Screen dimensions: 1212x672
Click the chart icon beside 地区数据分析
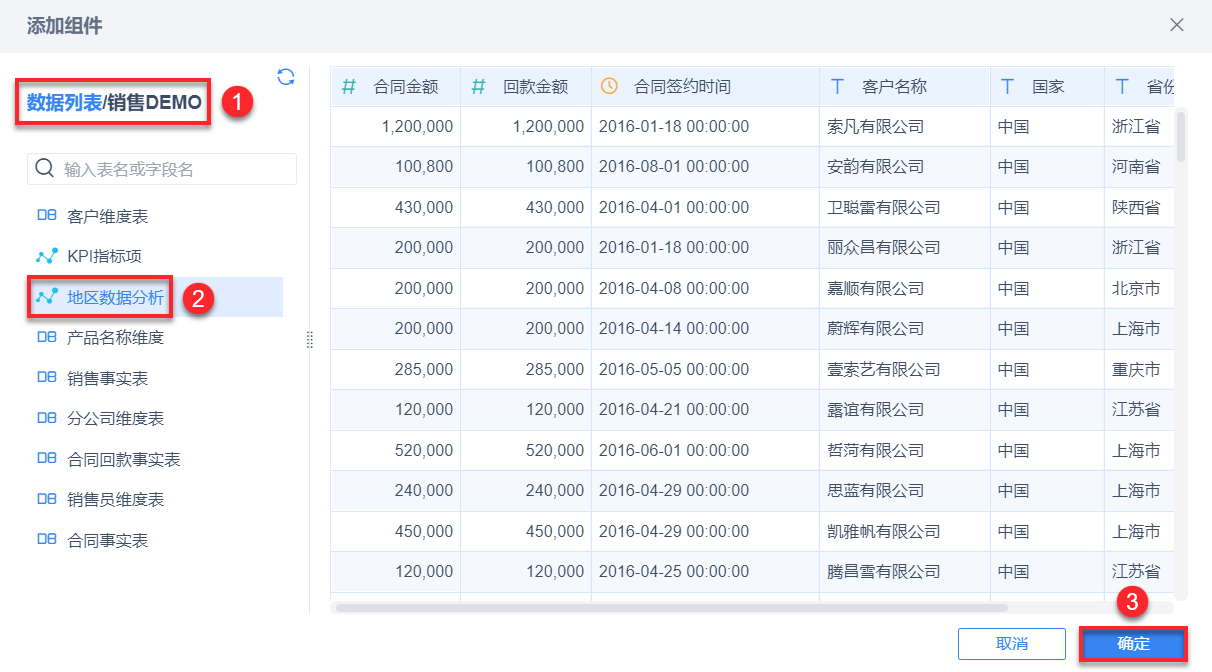pyautogui.click(x=46, y=296)
